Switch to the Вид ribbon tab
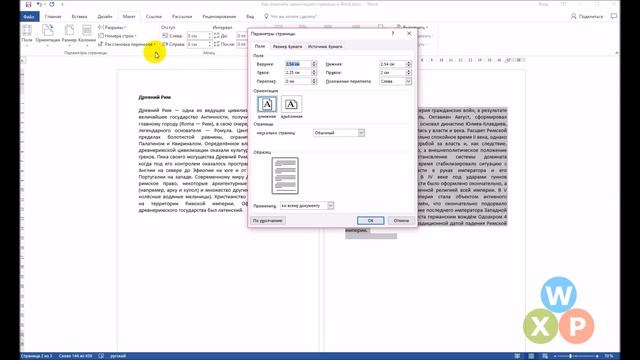 250,17
